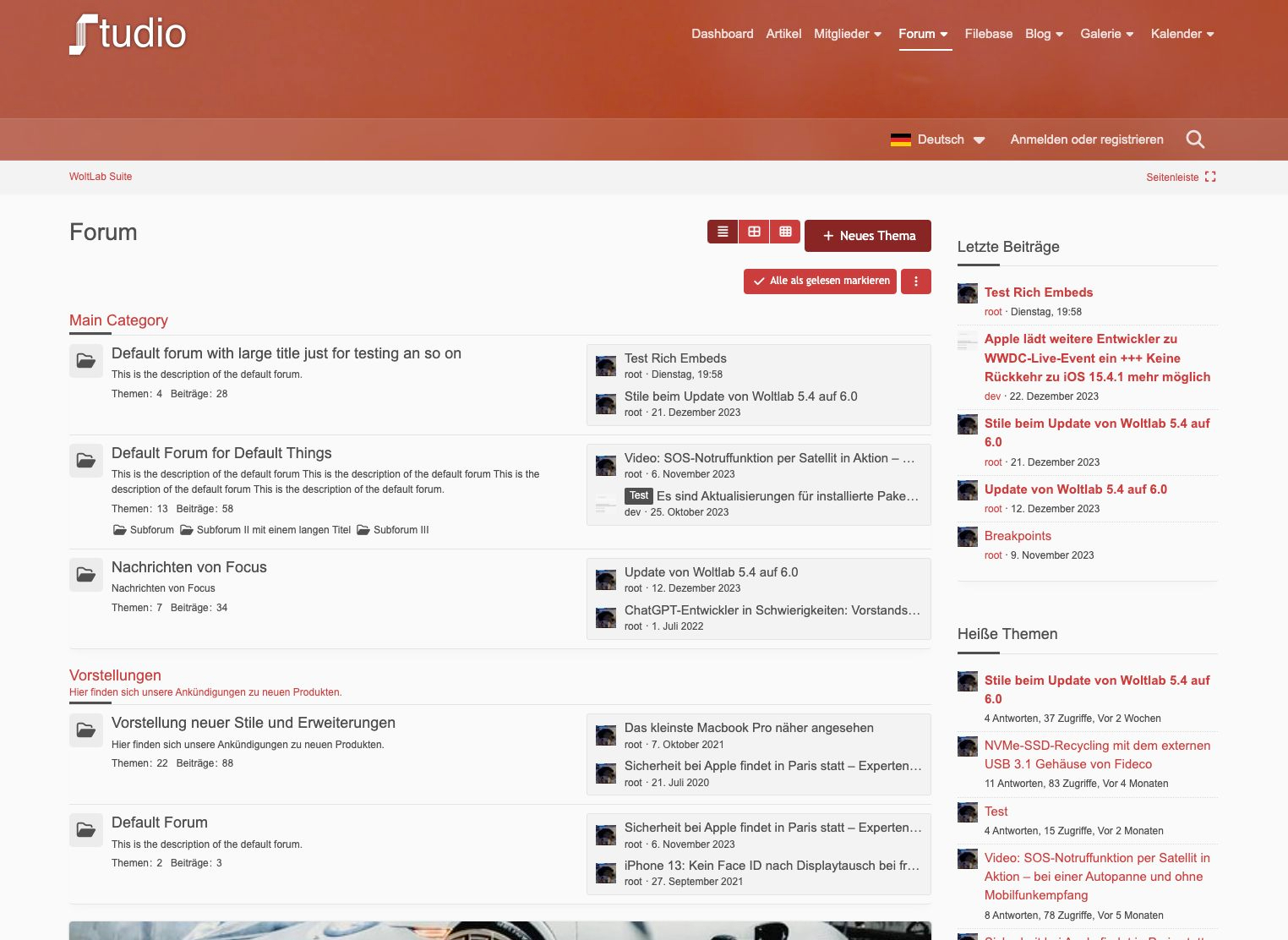Open WoltLab Suite breadcrumb link
Image resolution: width=1288 pixels, height=940 pixels.
pos(101,177)
